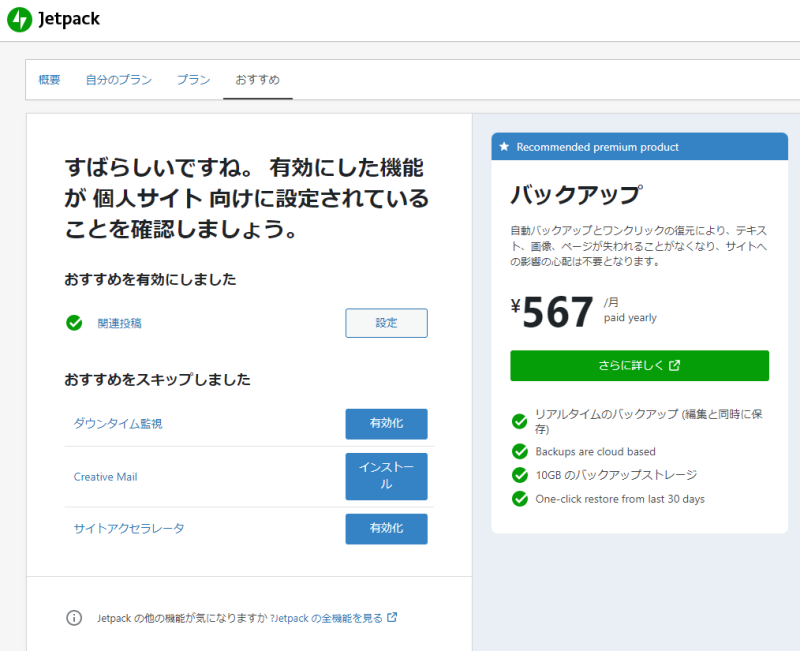This screenshot has height=651, width=800.
Task: Click the green さらに詳しく button
Action: pyautogui.click(x=639, y=366)
